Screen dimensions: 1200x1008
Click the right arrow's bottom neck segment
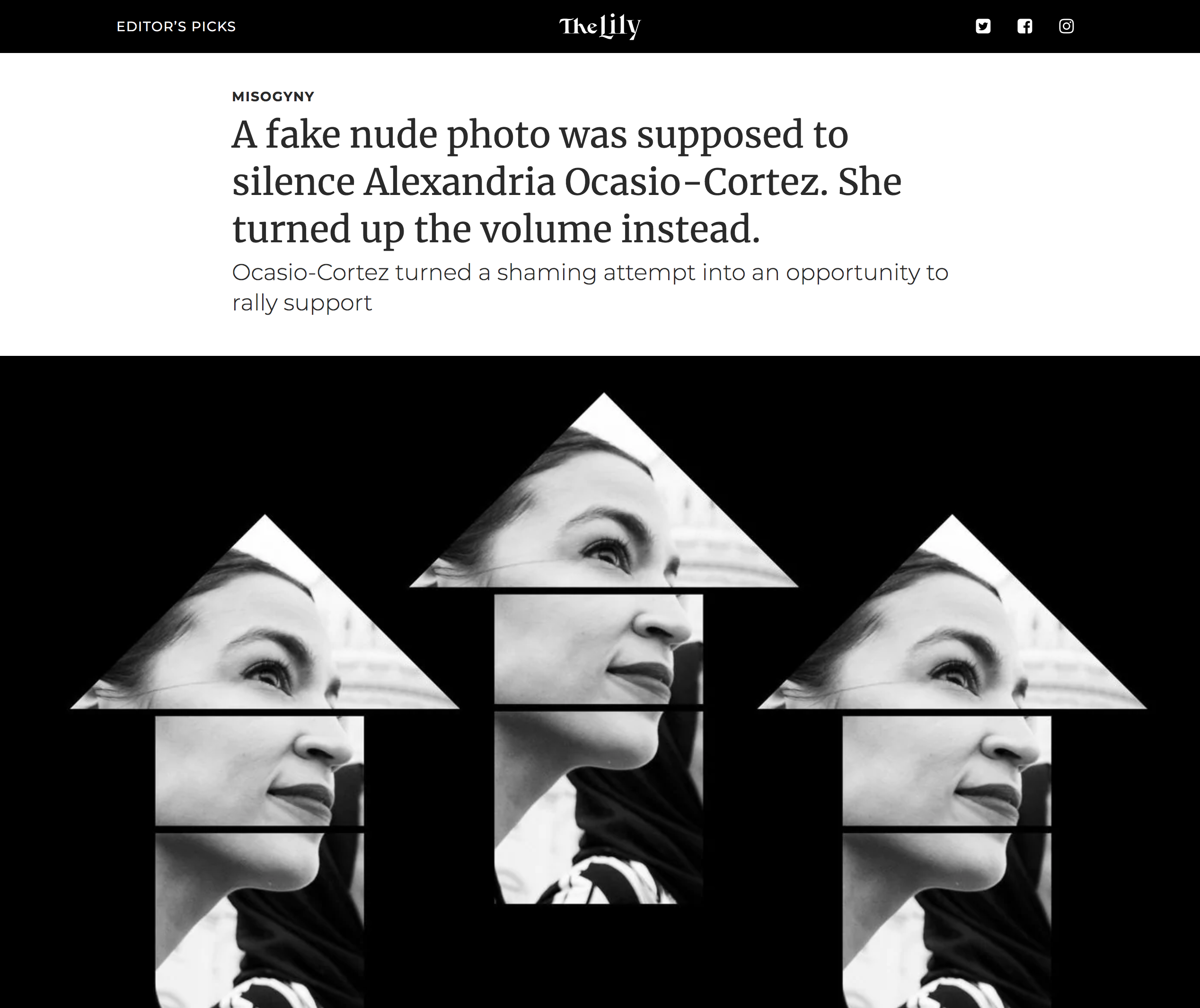947,920
